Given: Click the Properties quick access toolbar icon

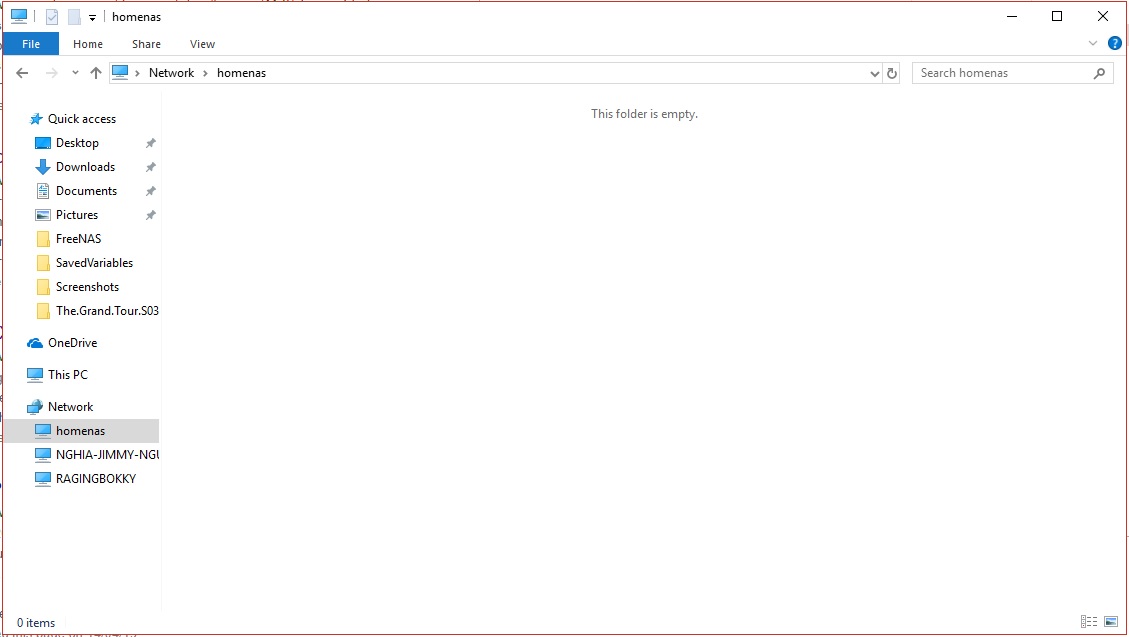Looking at the screenshot, I should [52, 17].
